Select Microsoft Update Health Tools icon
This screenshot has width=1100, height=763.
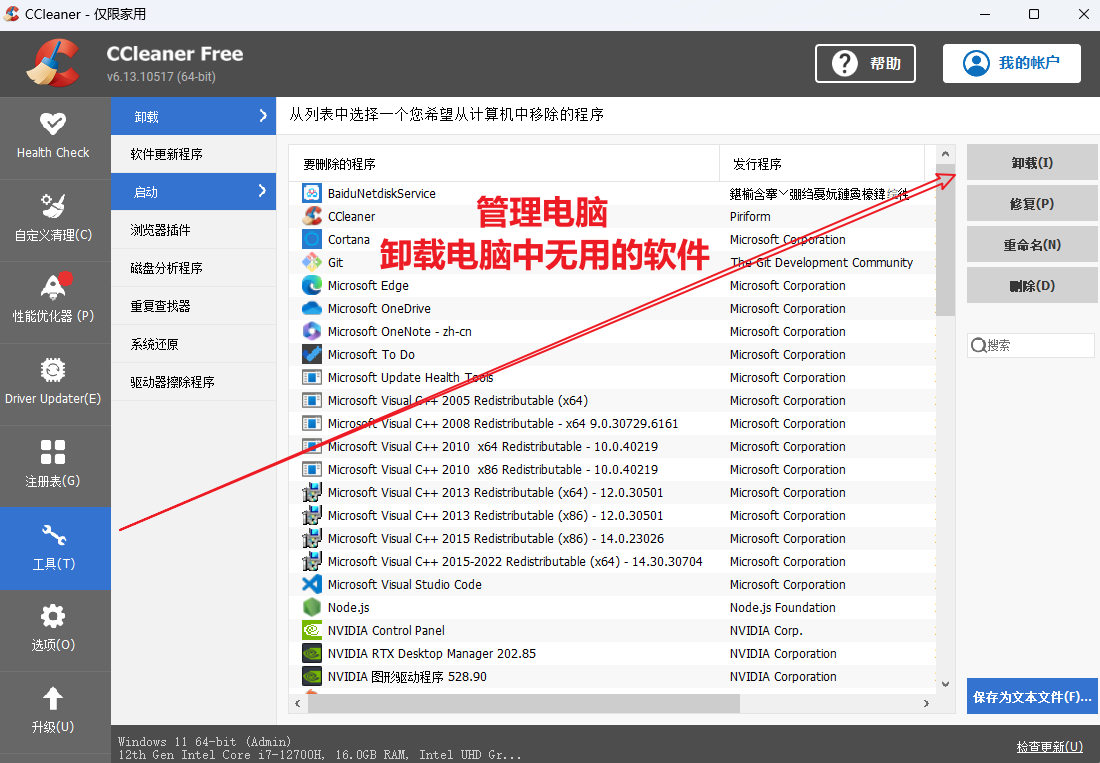pos(311,377)
